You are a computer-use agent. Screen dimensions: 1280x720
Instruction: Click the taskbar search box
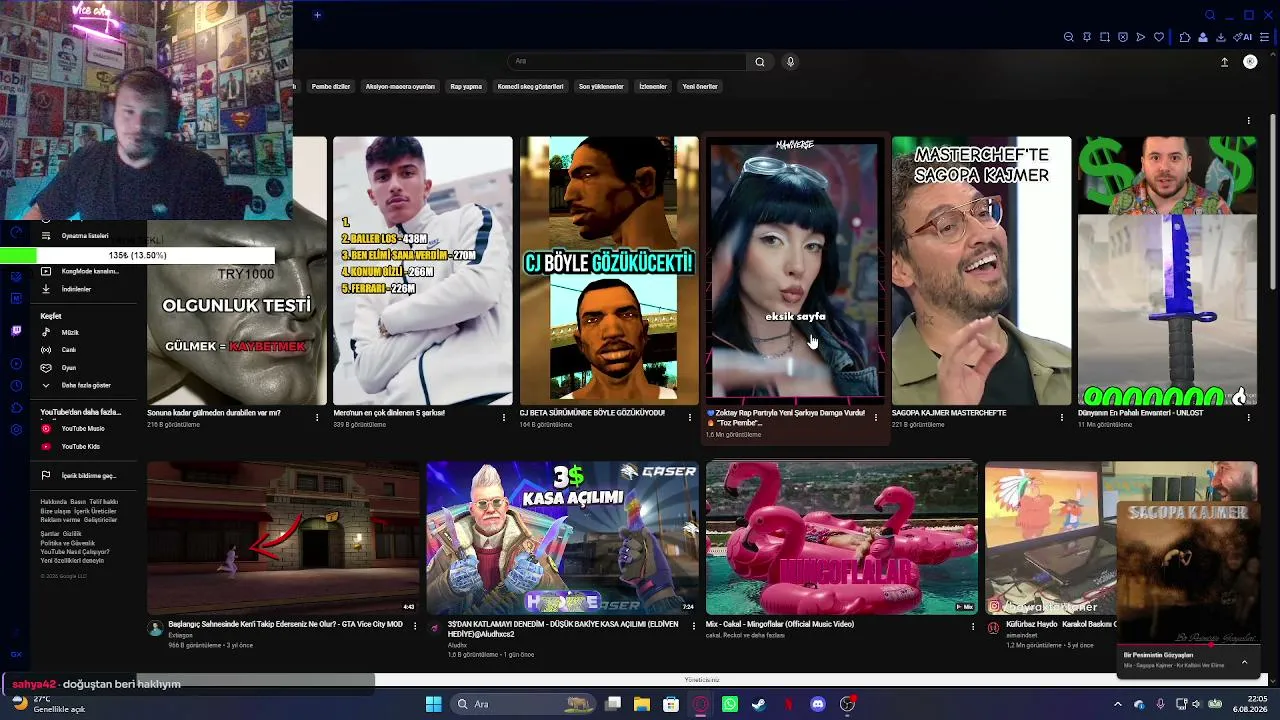click(522, 704)
